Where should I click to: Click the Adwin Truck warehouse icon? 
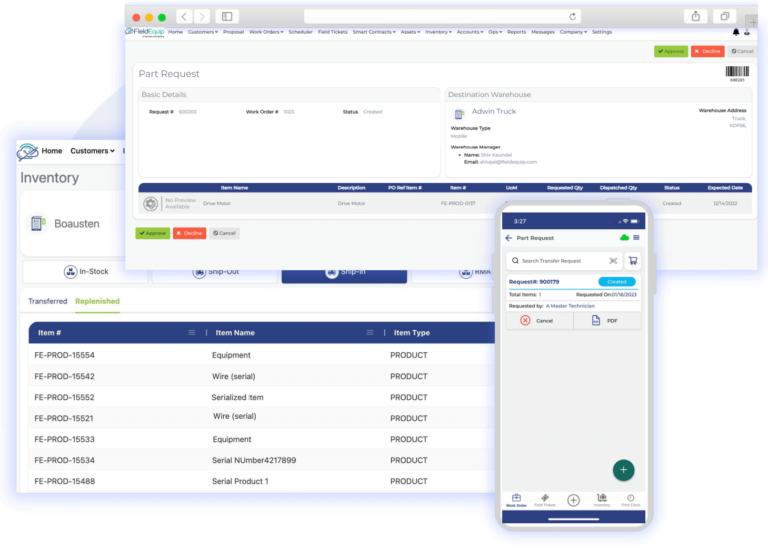coord(459,114)
